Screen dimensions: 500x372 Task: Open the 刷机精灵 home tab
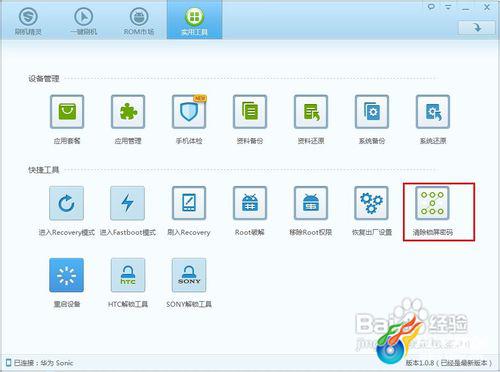click(x=28, y=21)
